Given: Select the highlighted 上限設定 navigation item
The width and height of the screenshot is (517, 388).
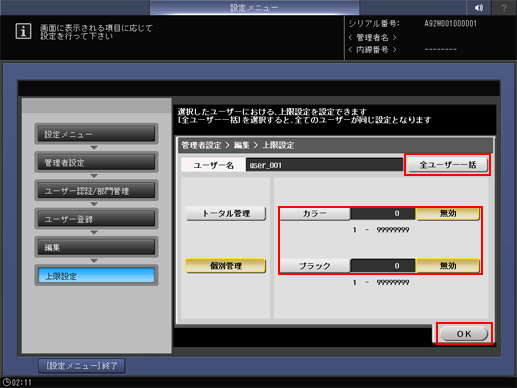Looking at the screenshot, I should point(96,276).
